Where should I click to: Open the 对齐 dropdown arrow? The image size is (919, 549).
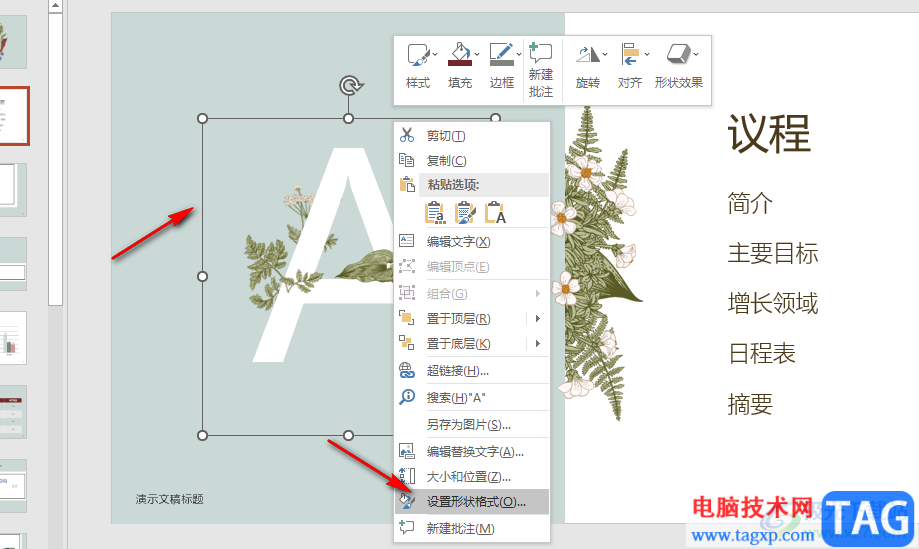click(646, 54)
